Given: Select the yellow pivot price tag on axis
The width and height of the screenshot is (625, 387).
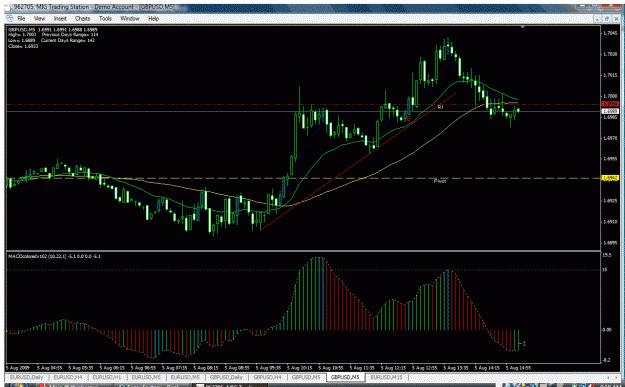Looking at the screenshot, I should click(x=609, y=178).
